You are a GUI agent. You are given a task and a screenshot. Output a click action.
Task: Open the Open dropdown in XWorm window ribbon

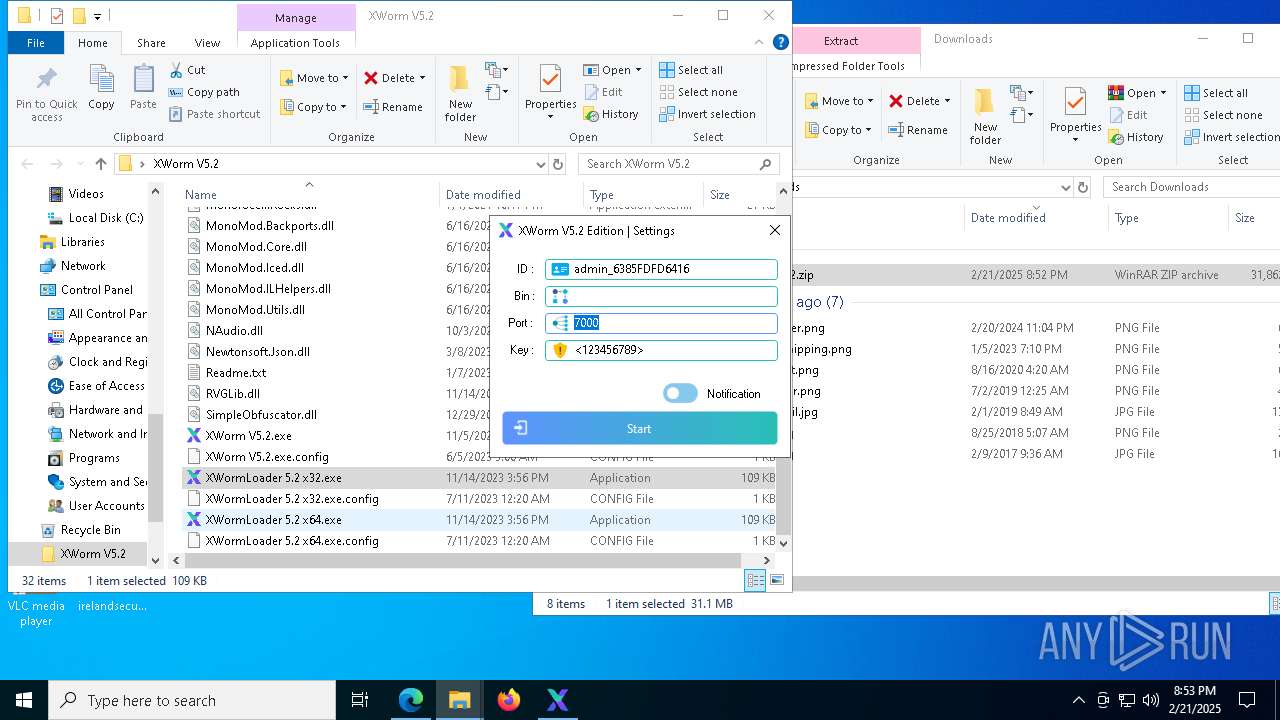tap(613, 70)
